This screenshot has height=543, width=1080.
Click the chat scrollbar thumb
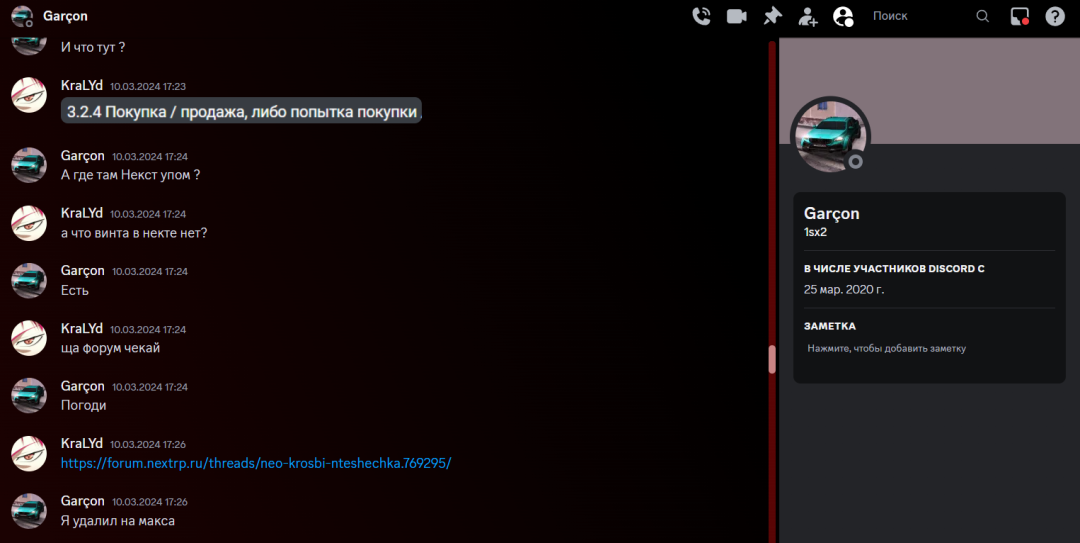click(772, 359)
